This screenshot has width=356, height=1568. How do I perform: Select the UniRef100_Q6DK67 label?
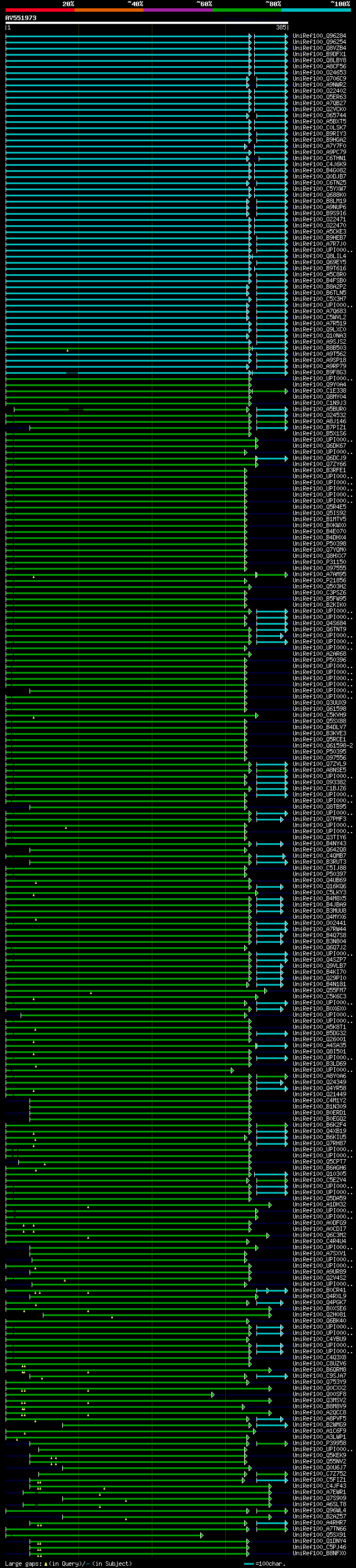(x=319, y=446)
